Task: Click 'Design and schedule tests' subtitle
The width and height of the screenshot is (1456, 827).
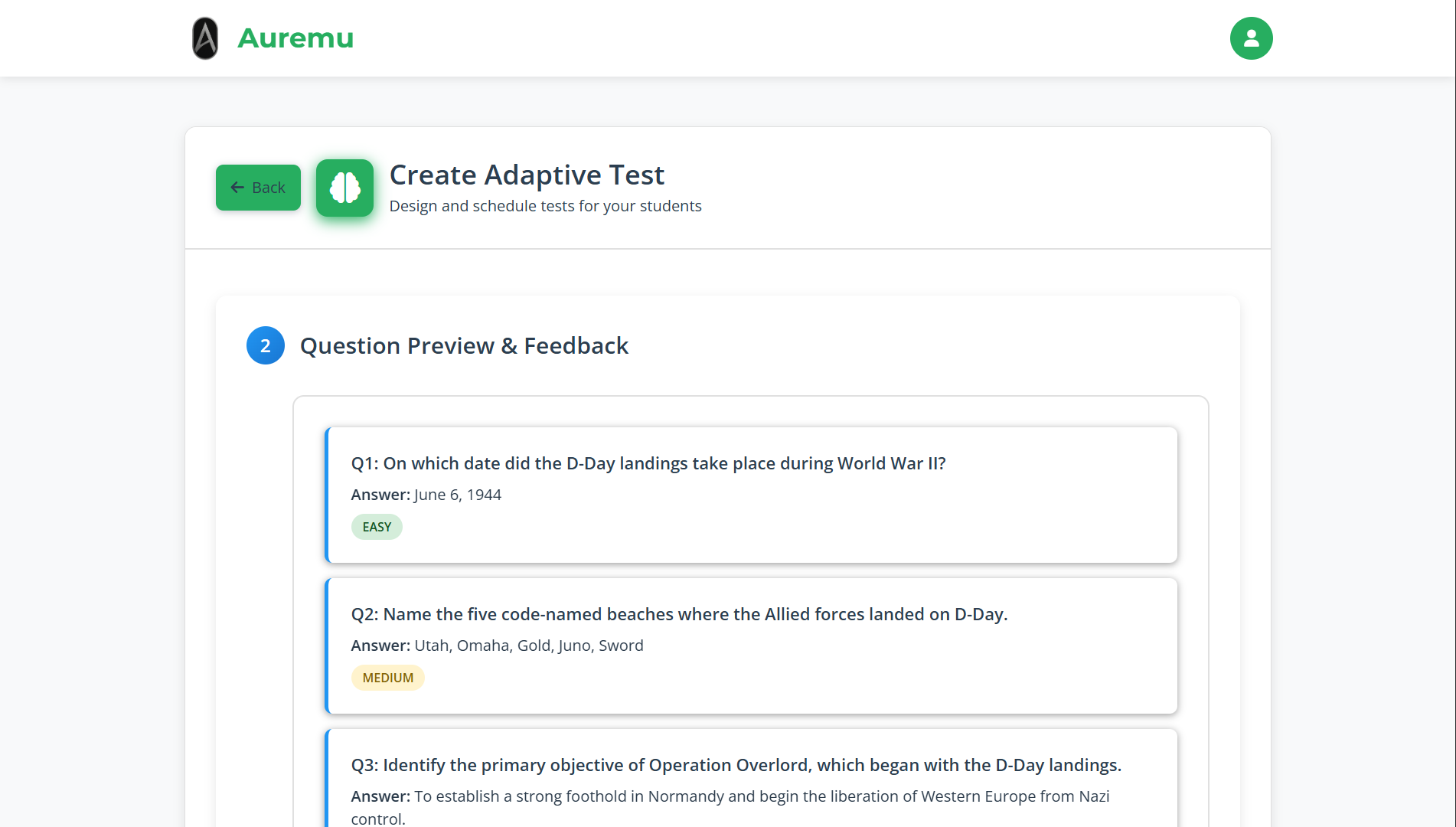Action: (x=545, y=206)
